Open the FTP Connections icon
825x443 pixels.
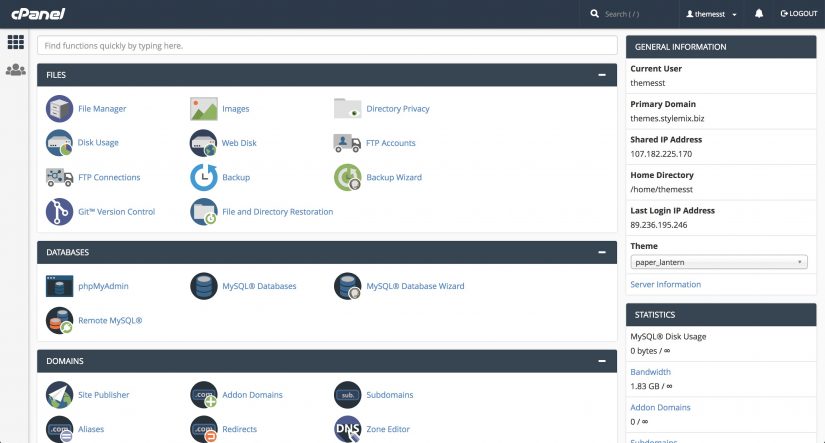pos(59,177)
